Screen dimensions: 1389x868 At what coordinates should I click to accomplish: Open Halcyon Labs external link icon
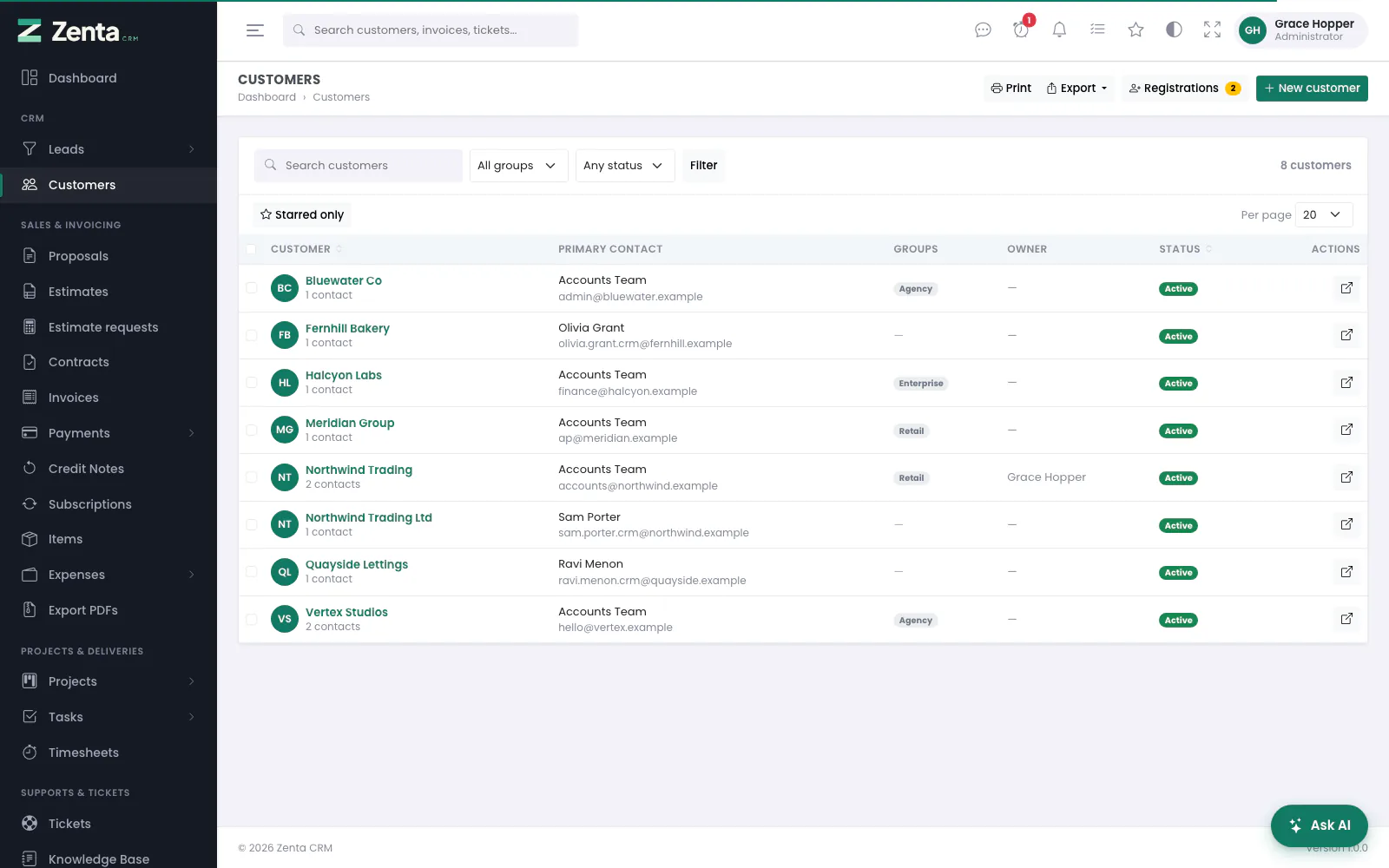[x=1346, y=383]
